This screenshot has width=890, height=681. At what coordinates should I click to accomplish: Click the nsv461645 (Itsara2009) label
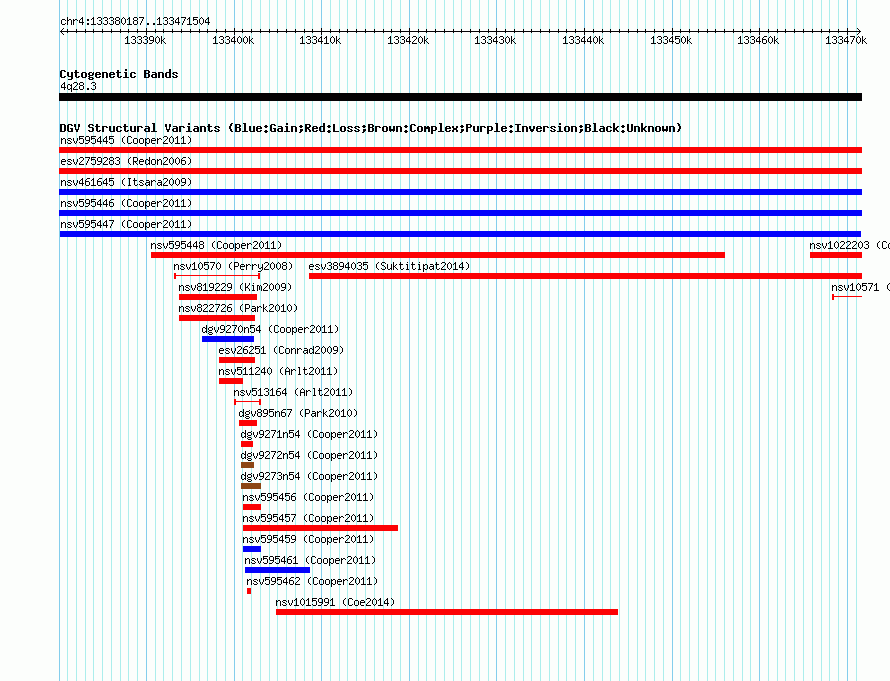126,182
